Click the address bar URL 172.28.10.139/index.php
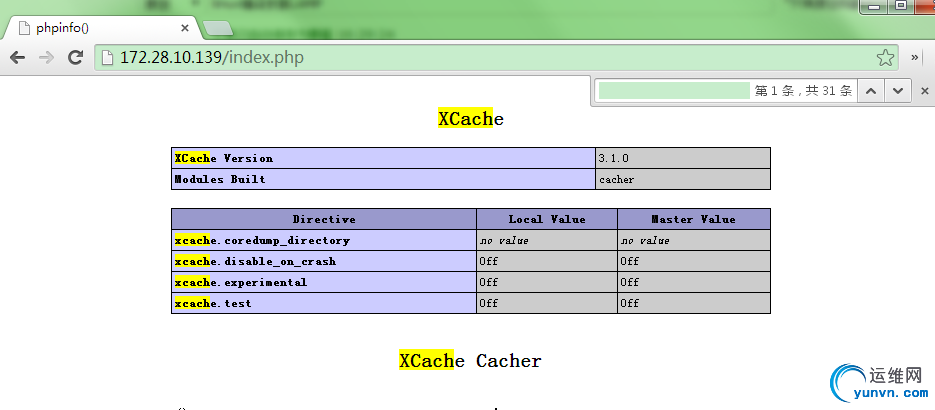Image resolution: width=935 pixels, height=410 pixels. point(212,58)
